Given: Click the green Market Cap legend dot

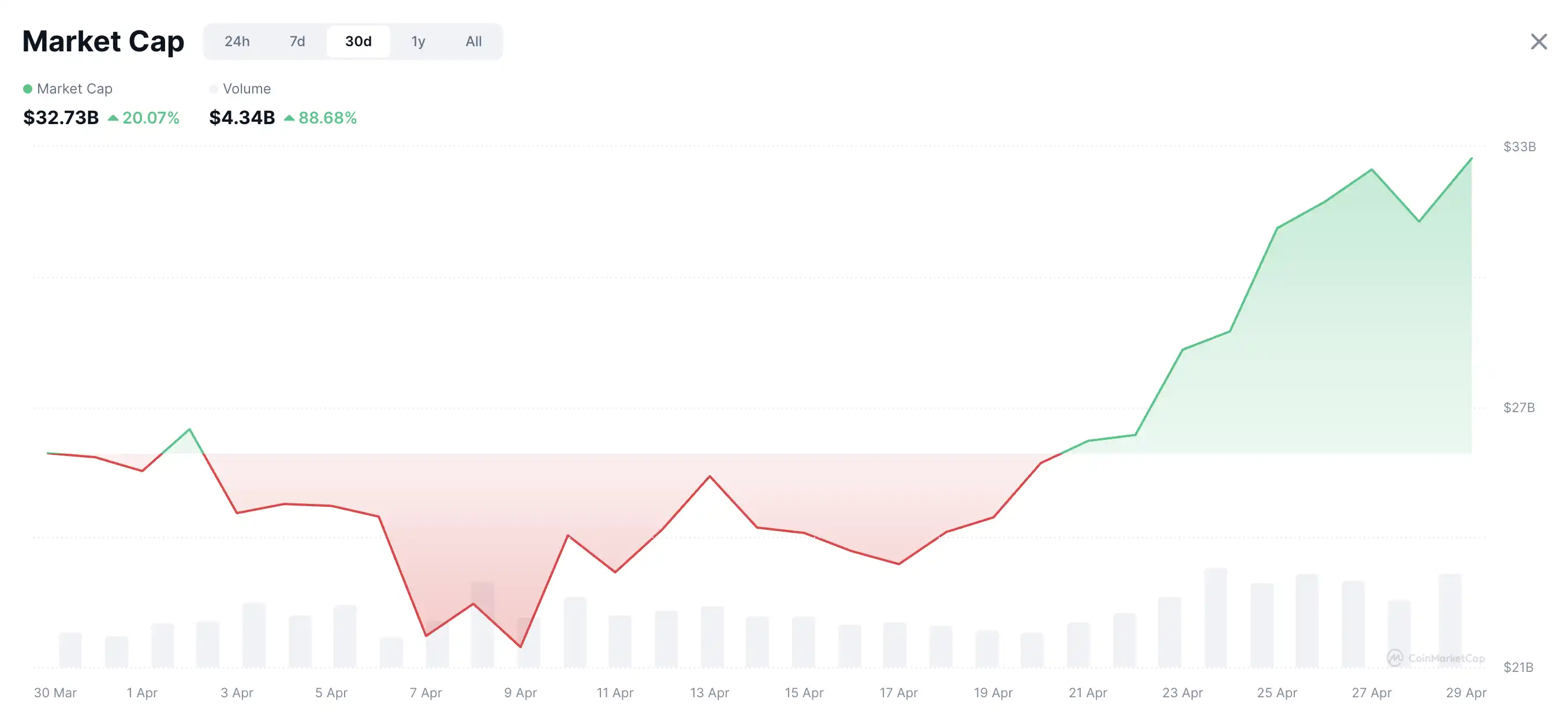Looking at the screenshot, I should [x=27, y=89].
